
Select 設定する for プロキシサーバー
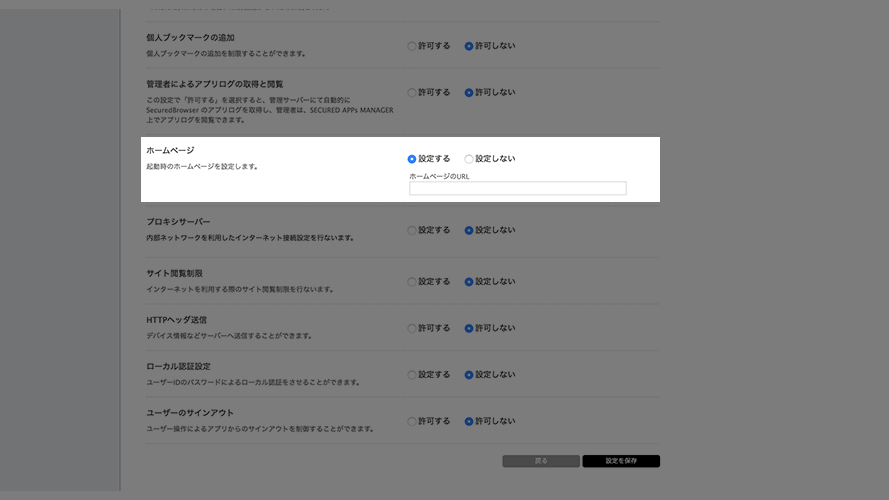[412, 231]
